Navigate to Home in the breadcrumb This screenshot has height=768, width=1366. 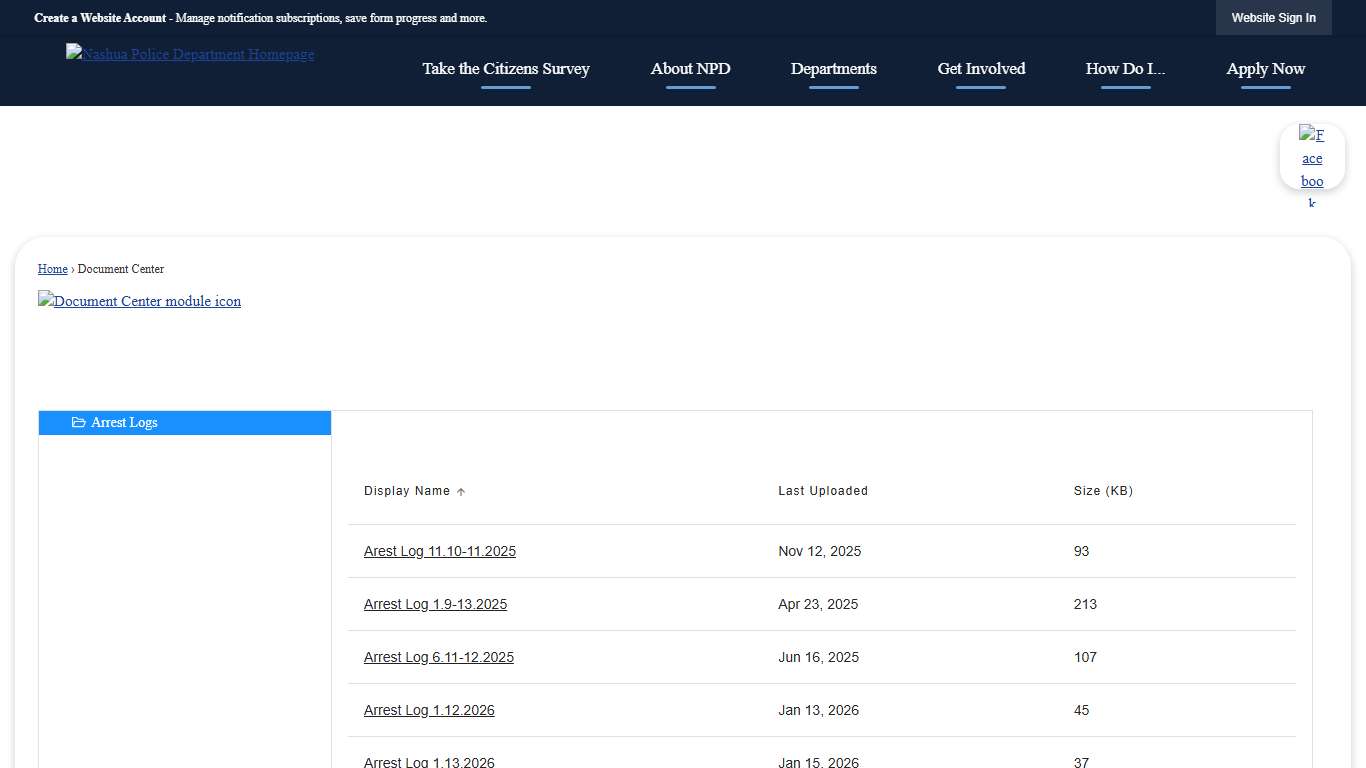click(x=53, y=269)
